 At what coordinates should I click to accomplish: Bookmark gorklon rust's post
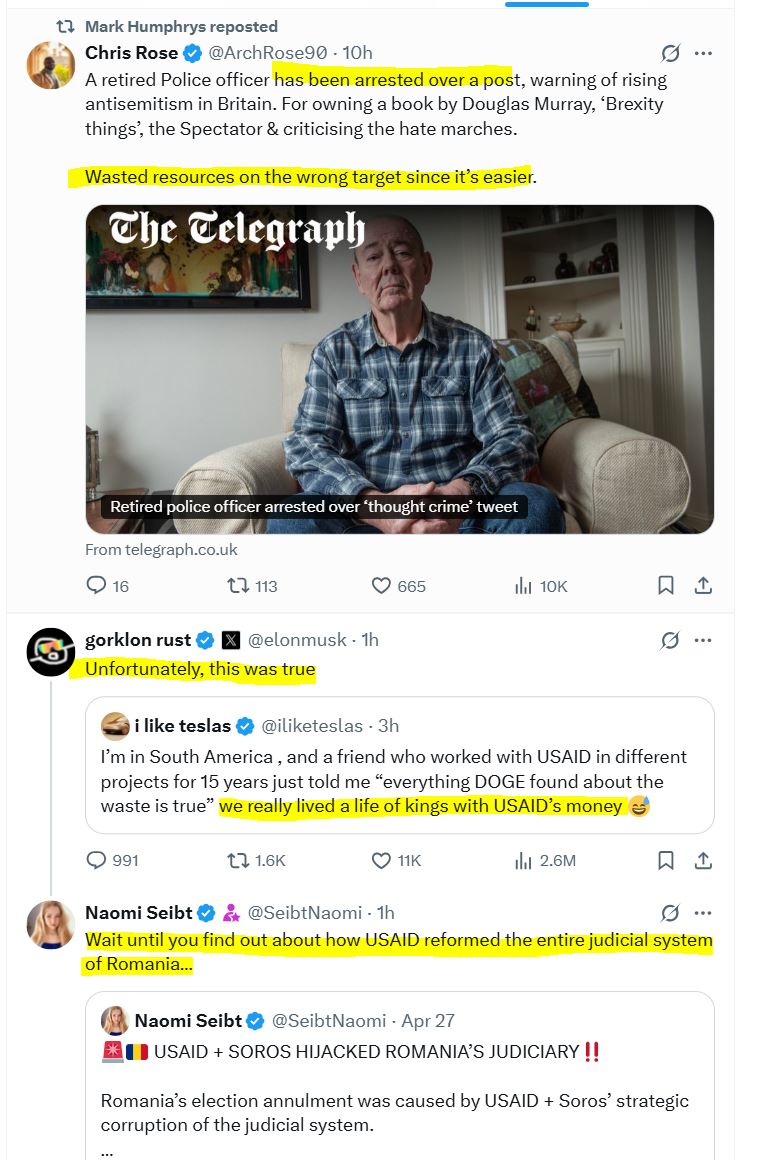[x=666, y=860]
